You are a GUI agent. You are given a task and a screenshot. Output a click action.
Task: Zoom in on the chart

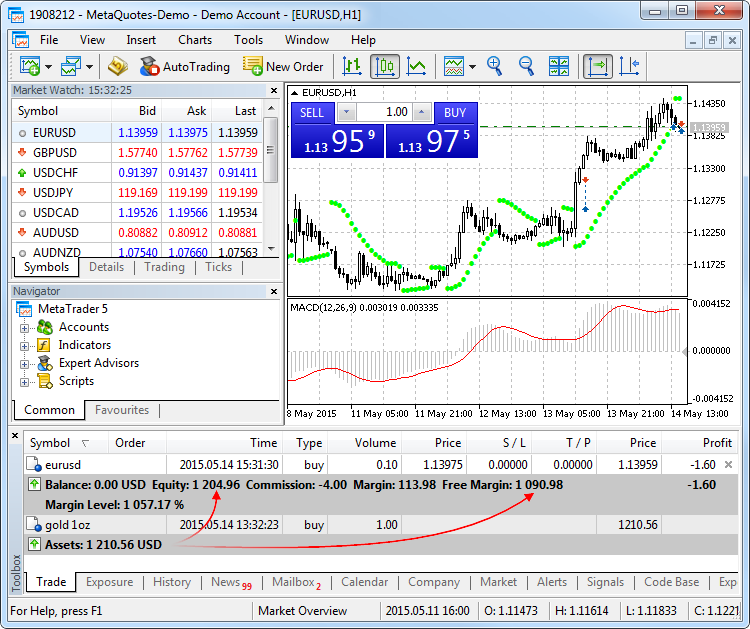click(494, 66)
